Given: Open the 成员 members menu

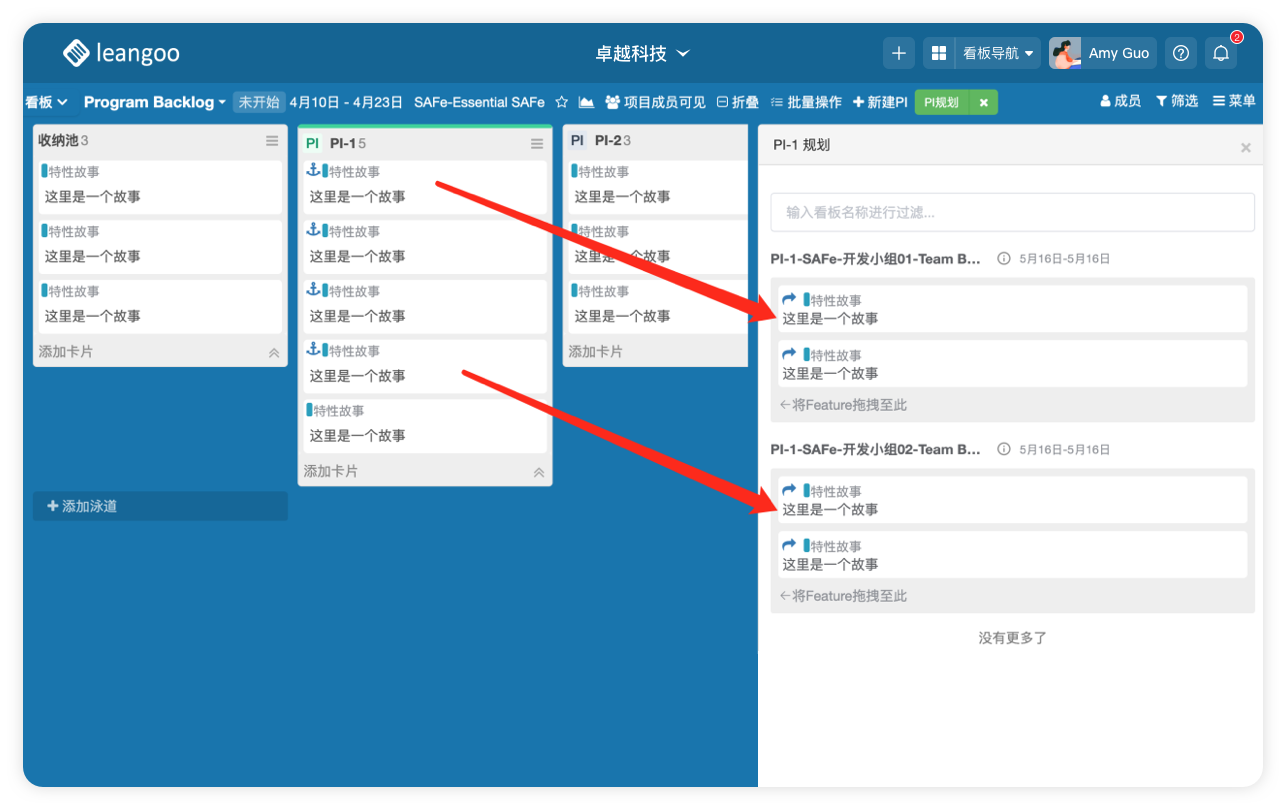Looking at the screenshot, I should (x=1120, y=101).
